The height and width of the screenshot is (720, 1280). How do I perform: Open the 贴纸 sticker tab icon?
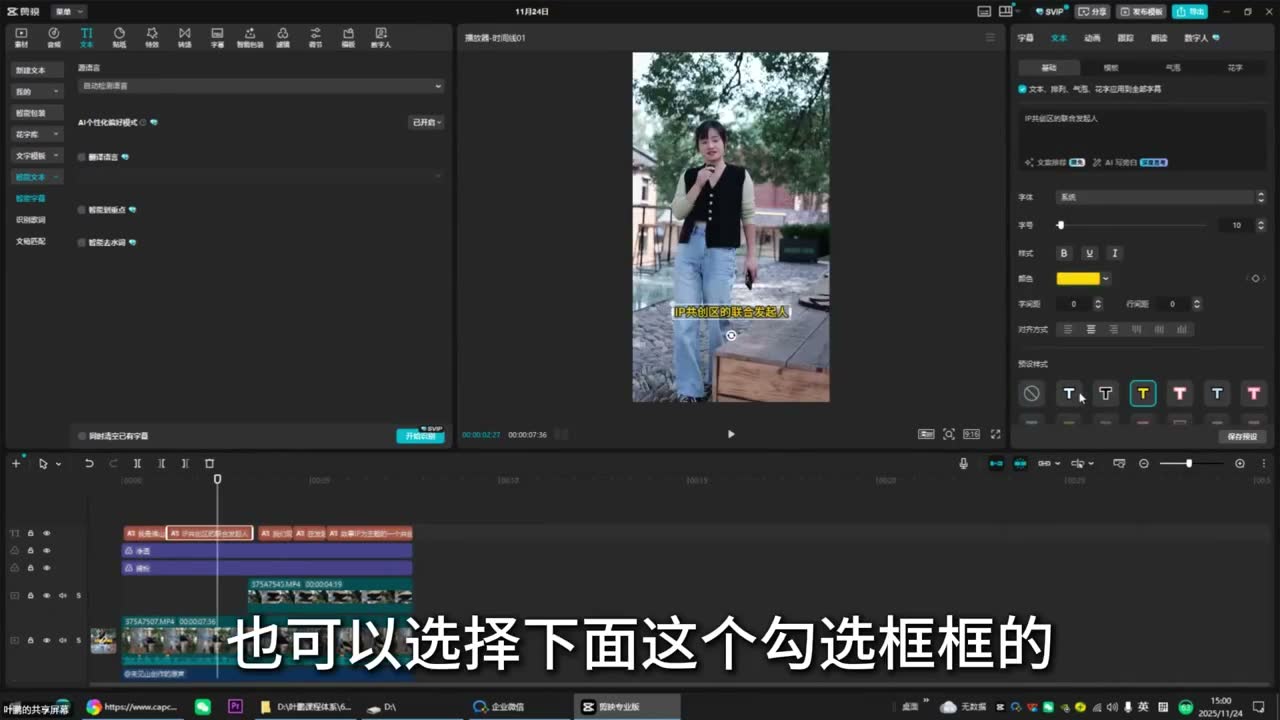(x=119, y=37)
